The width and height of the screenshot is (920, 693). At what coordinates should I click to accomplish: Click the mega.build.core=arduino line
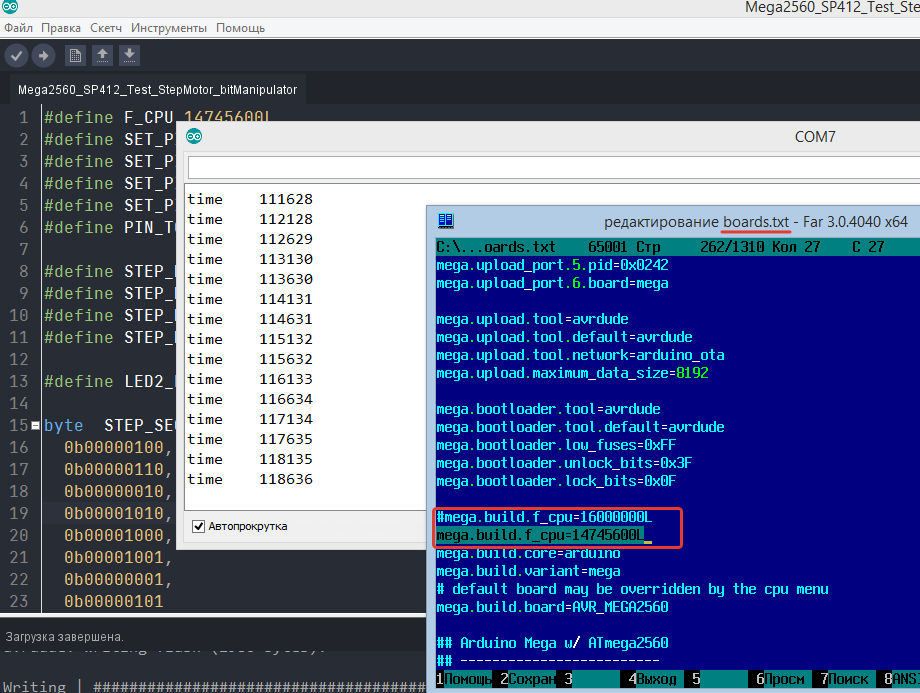pyautogui.click(x=528, y=553)
